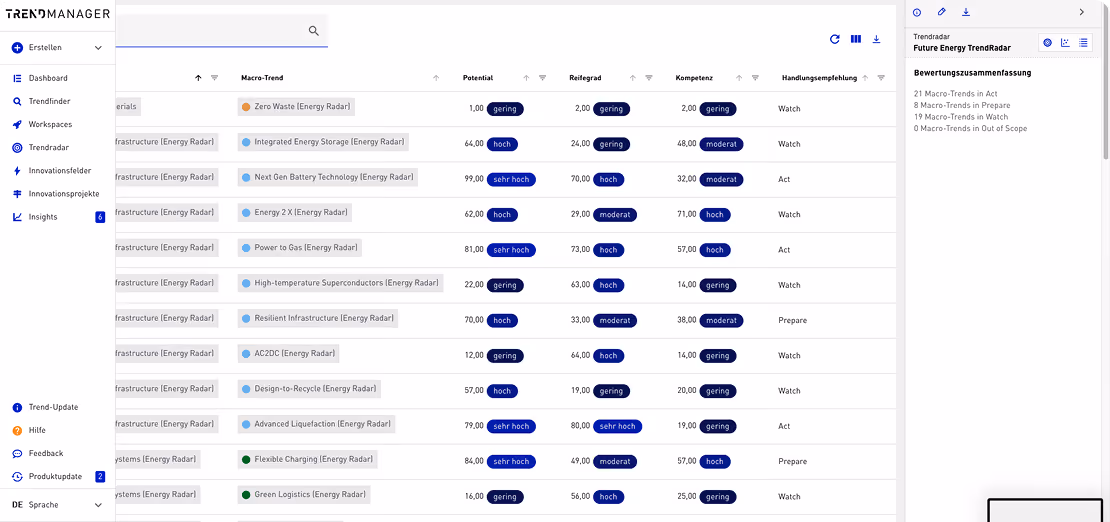The width and height of the screenshot is (1110, 522).
Task: Click Next Gen Battery Technology trend tag
Action: (328, 178)
